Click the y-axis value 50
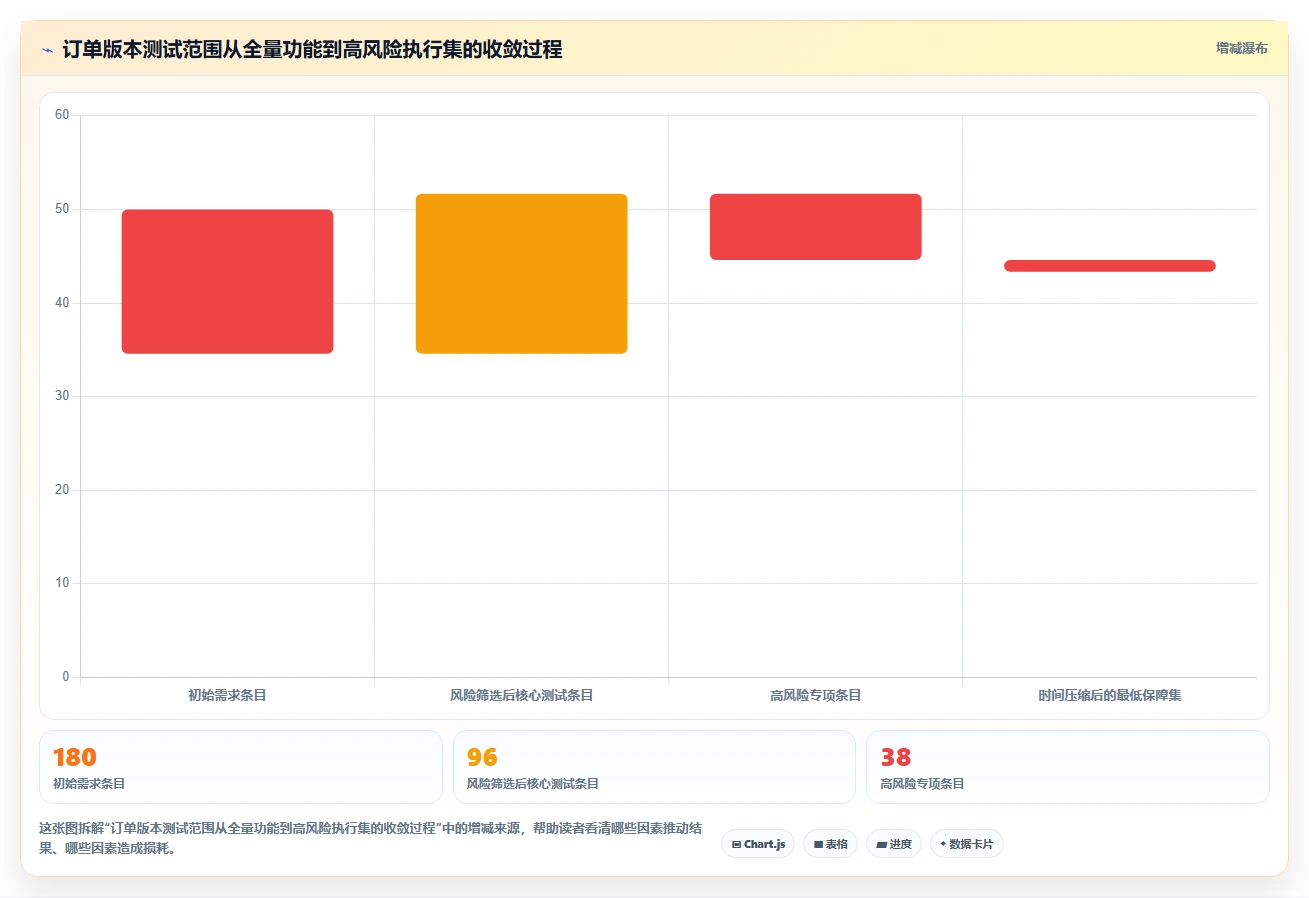Screen dimensions: 1309x898 [x=62, y=209]
